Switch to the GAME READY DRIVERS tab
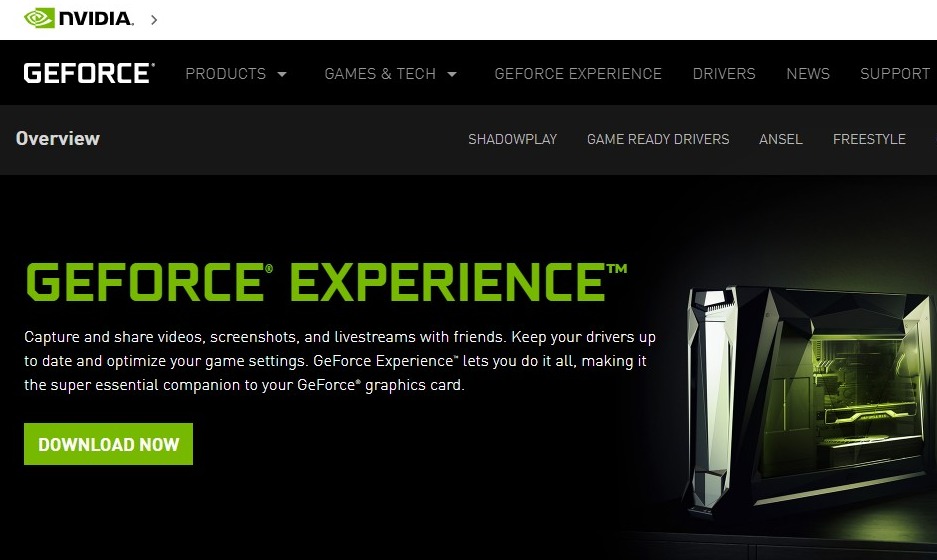This screenshot has height=560, width=937. (658, 139)
